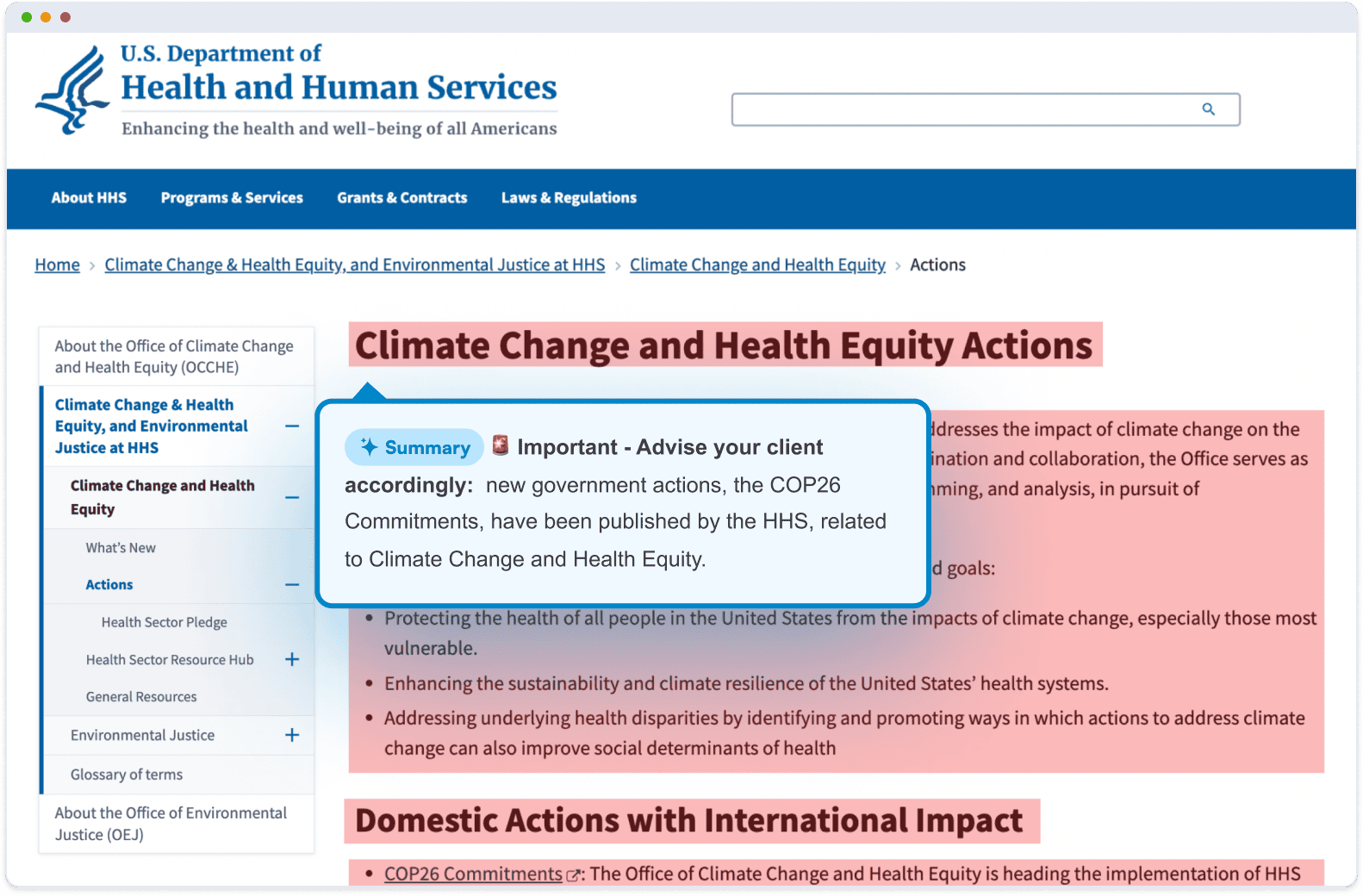Open Glossary of terms sidebar link
Image resolution: width=1363 pixels, height=896 pixels.
pyautogui.click(x=127, y=774)
